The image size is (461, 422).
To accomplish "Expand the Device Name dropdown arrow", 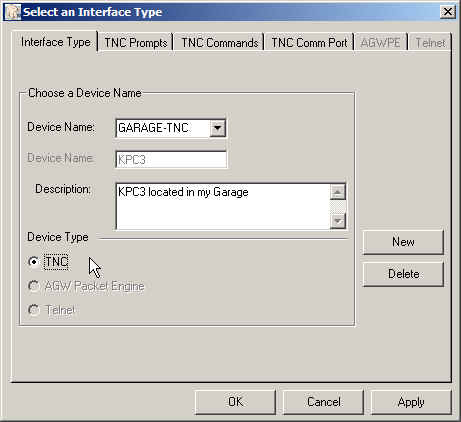I will pyautogui.click(x=217, y=128).
